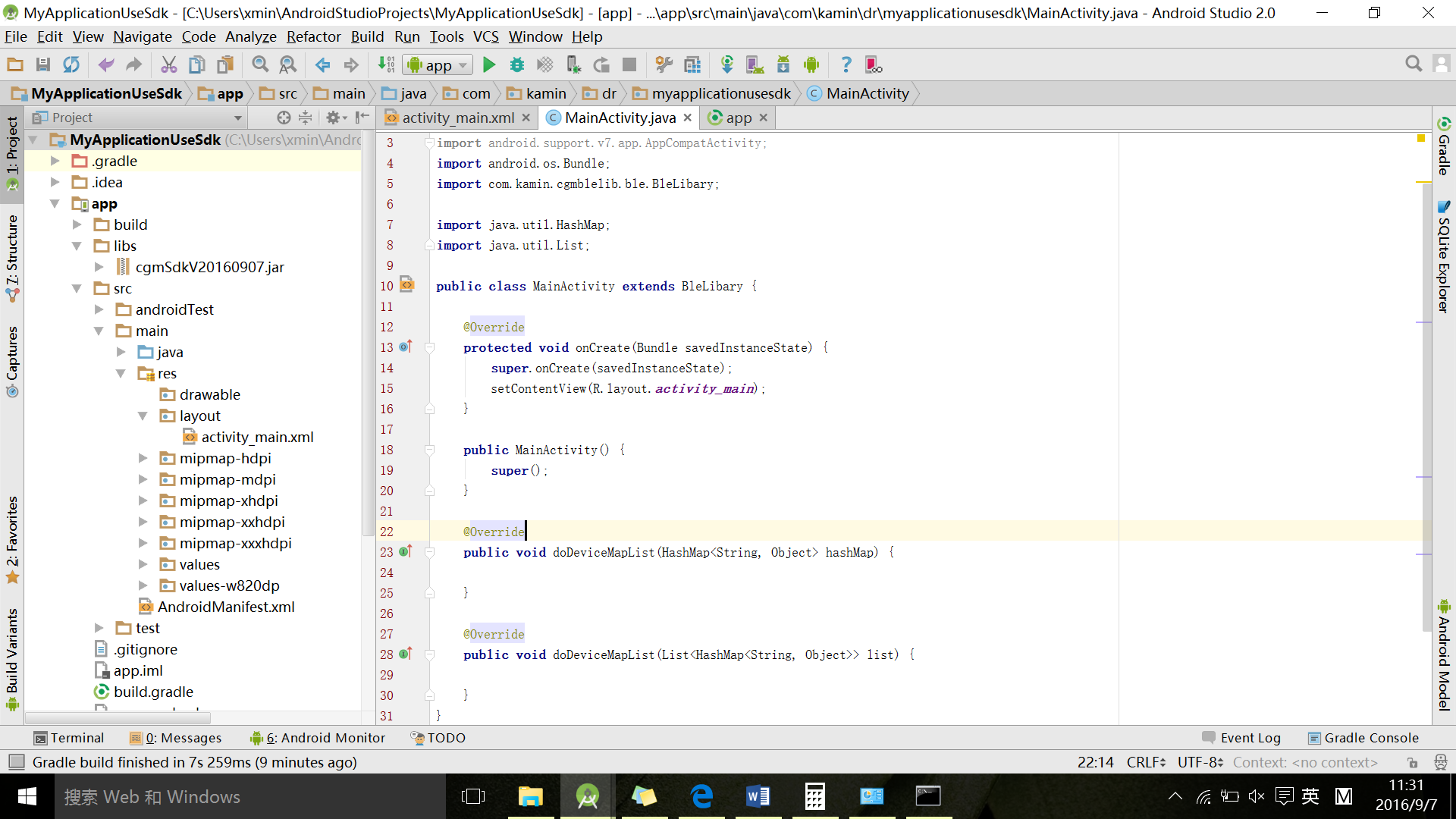Open the Android Monitor tool window
The width and height of the screenshot is (1456, 819).
pos(318,738)
